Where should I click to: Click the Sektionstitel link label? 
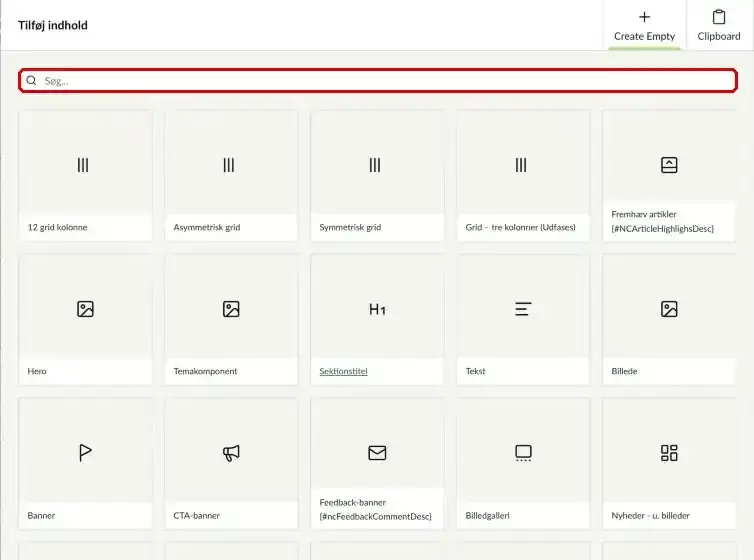[x=343, y=371]
